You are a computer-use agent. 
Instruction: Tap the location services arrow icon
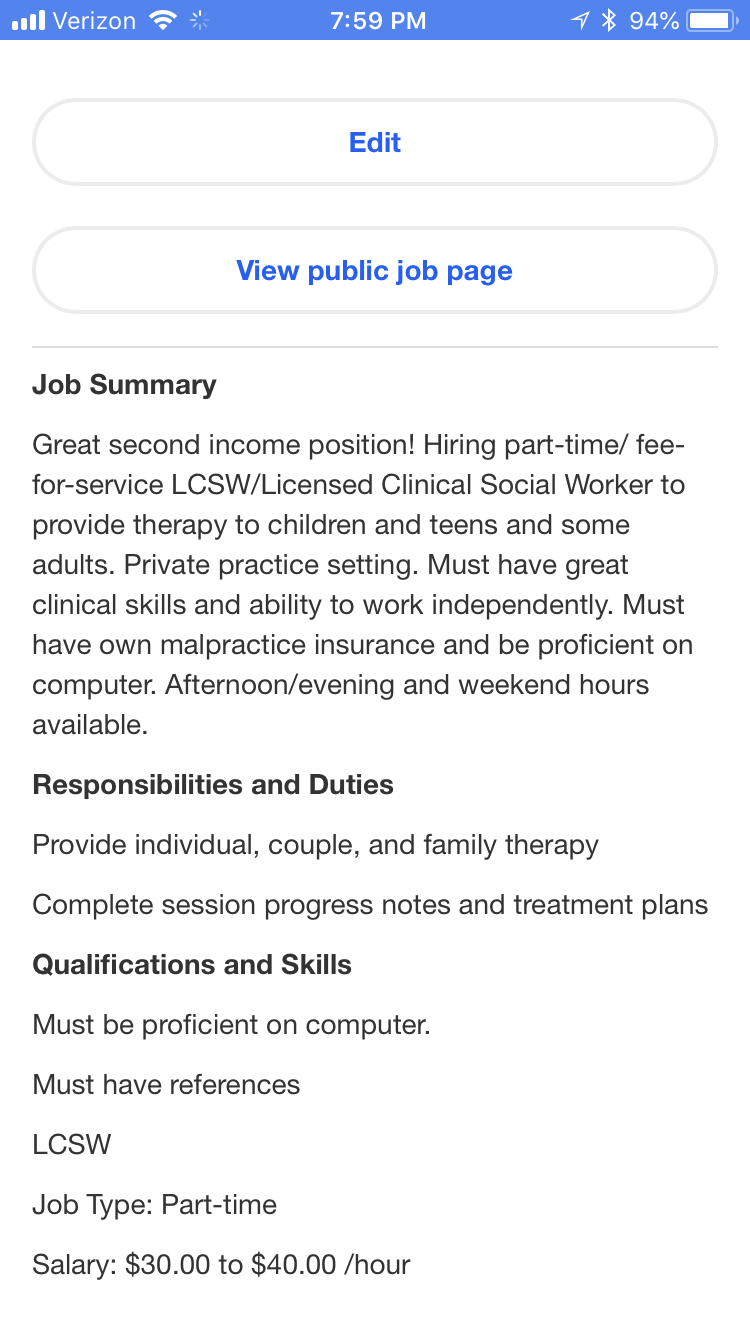580,20
